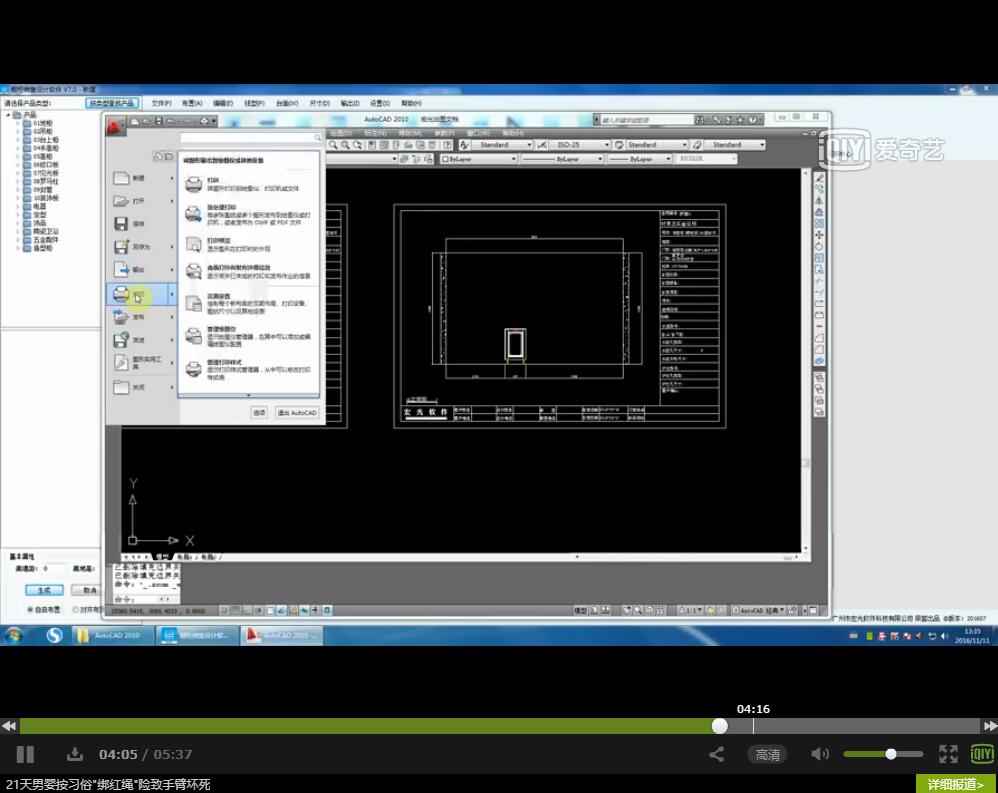Open the share icon in player bar
This screenshot has width=998, height=793.
point(717,754)
